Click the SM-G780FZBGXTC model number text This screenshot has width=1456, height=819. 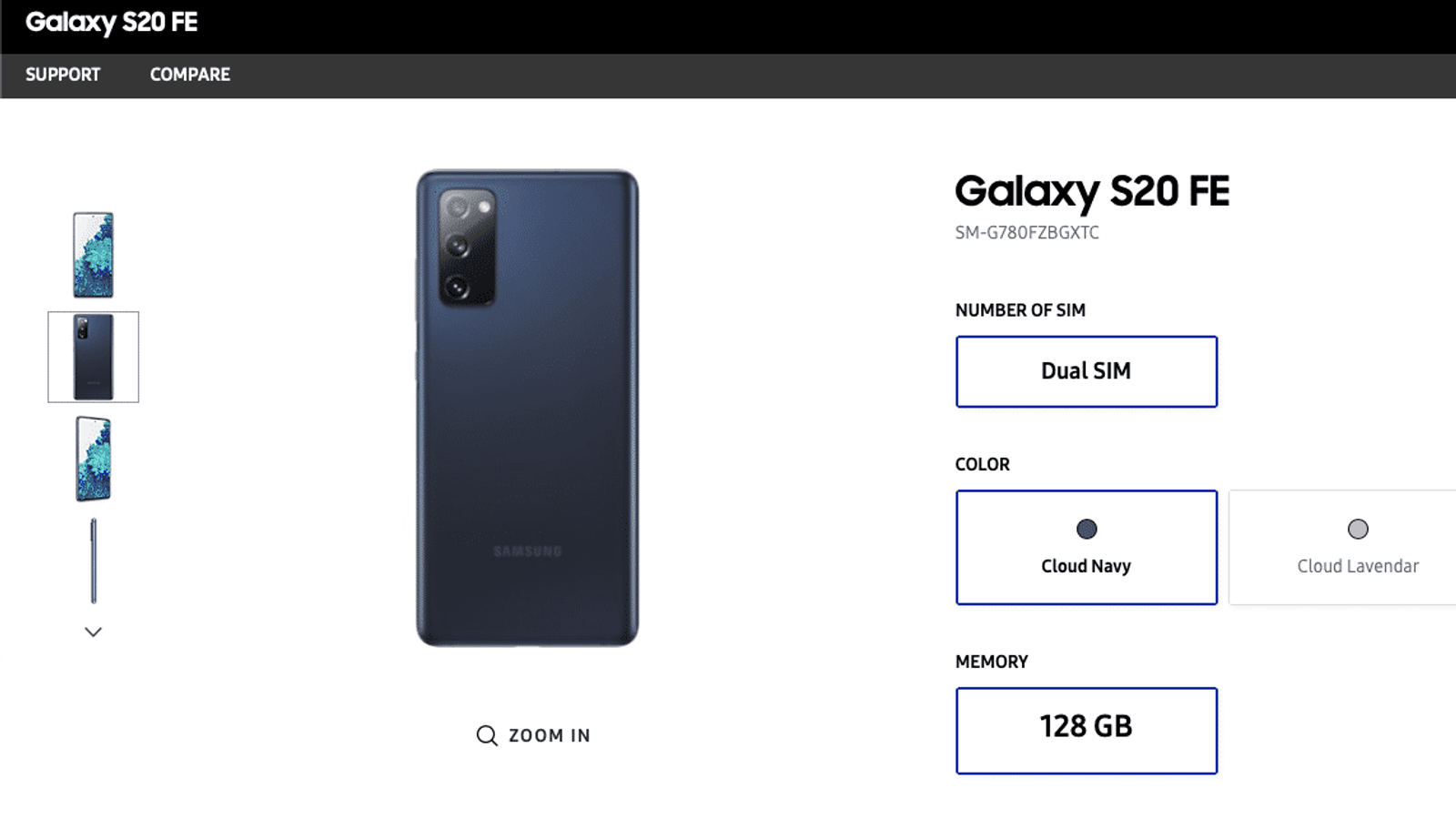[x=1026, y=233]
